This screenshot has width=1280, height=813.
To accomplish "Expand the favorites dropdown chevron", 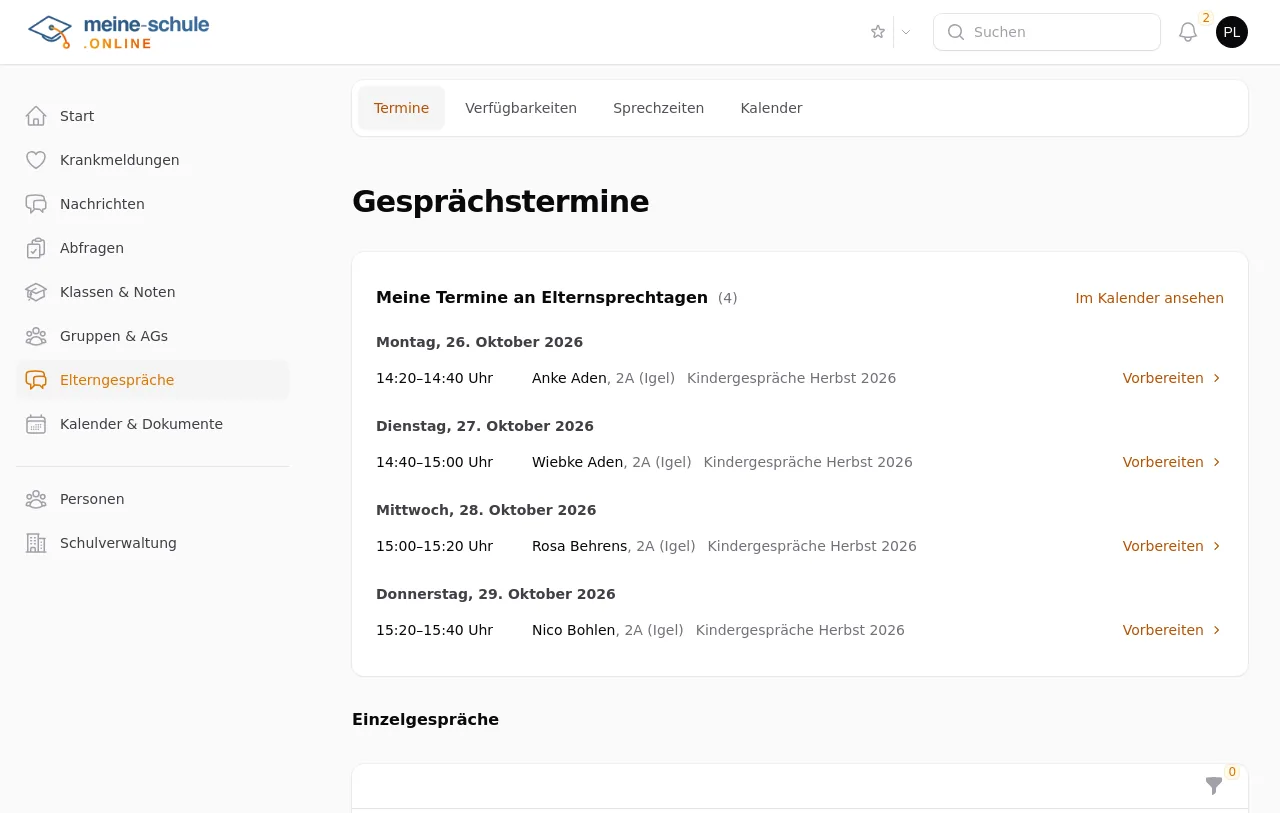I will tap(906, 32).
